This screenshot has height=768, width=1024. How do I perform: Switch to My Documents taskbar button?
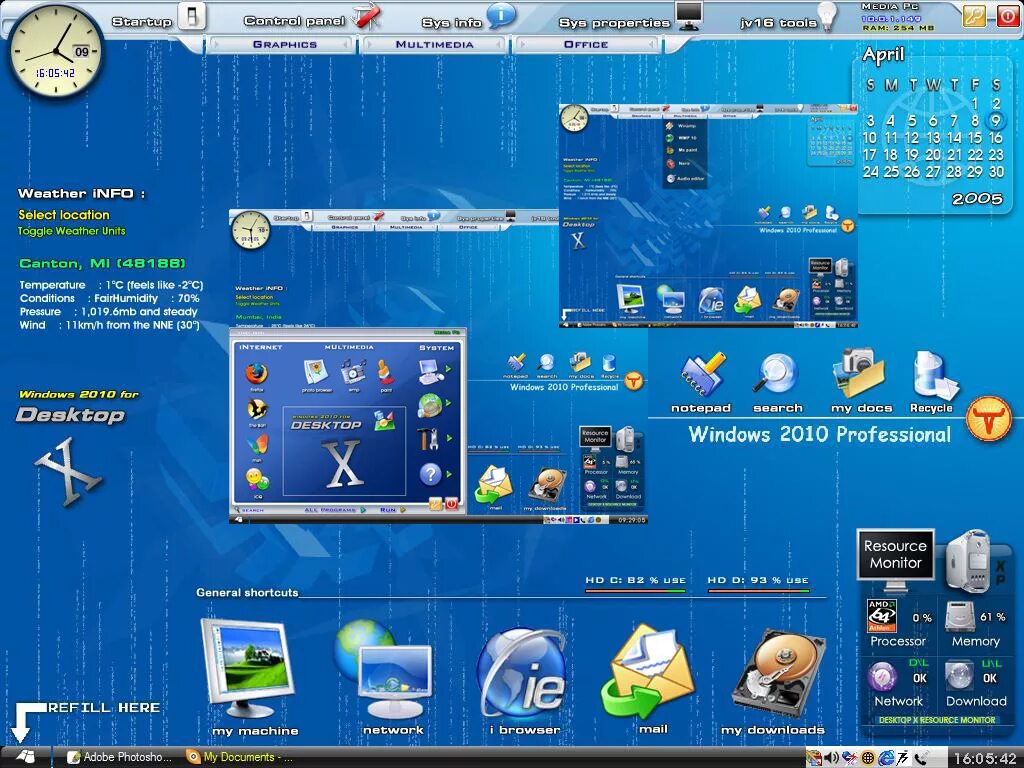click(x=240, y=757)
